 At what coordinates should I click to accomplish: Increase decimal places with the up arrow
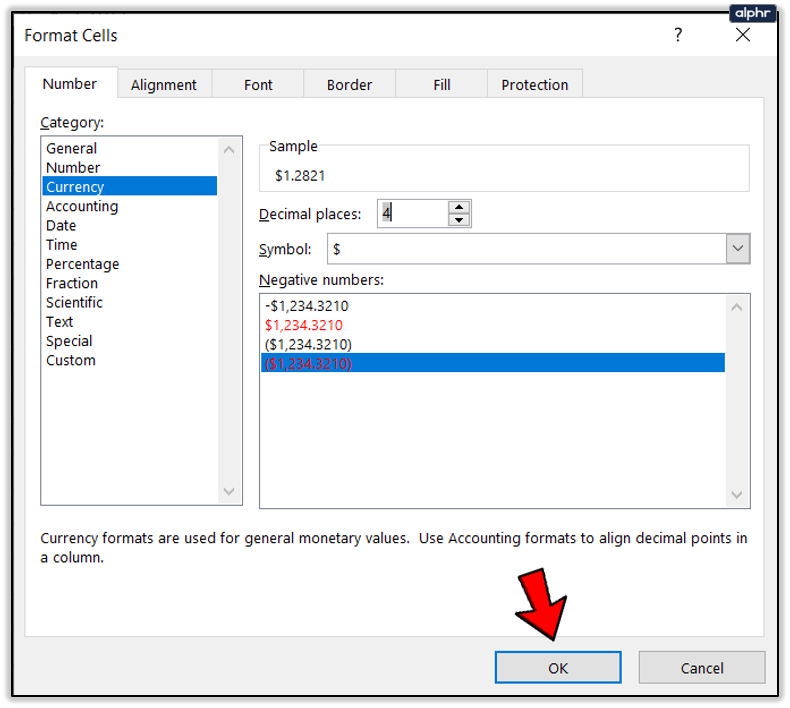click(458, 207)
